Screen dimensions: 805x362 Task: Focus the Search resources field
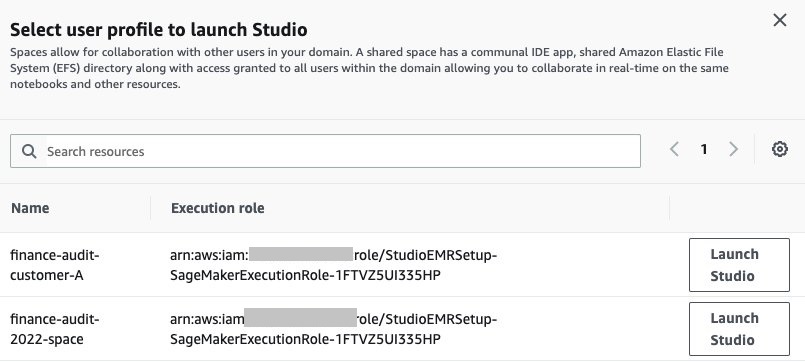click(x=325, y=151)
